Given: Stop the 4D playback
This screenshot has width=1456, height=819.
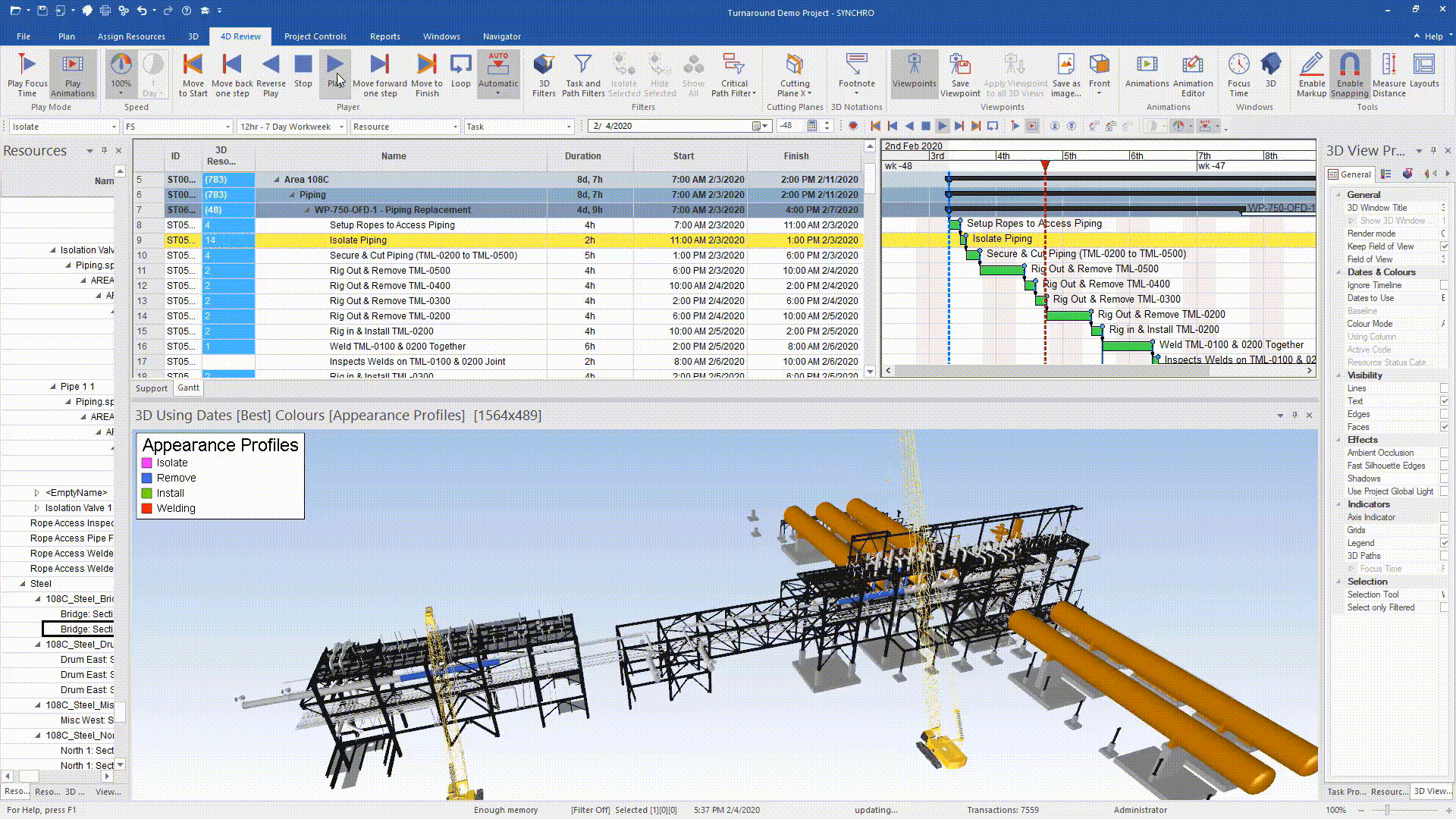Looking at the screenshot, I should (x=303, y=71).
